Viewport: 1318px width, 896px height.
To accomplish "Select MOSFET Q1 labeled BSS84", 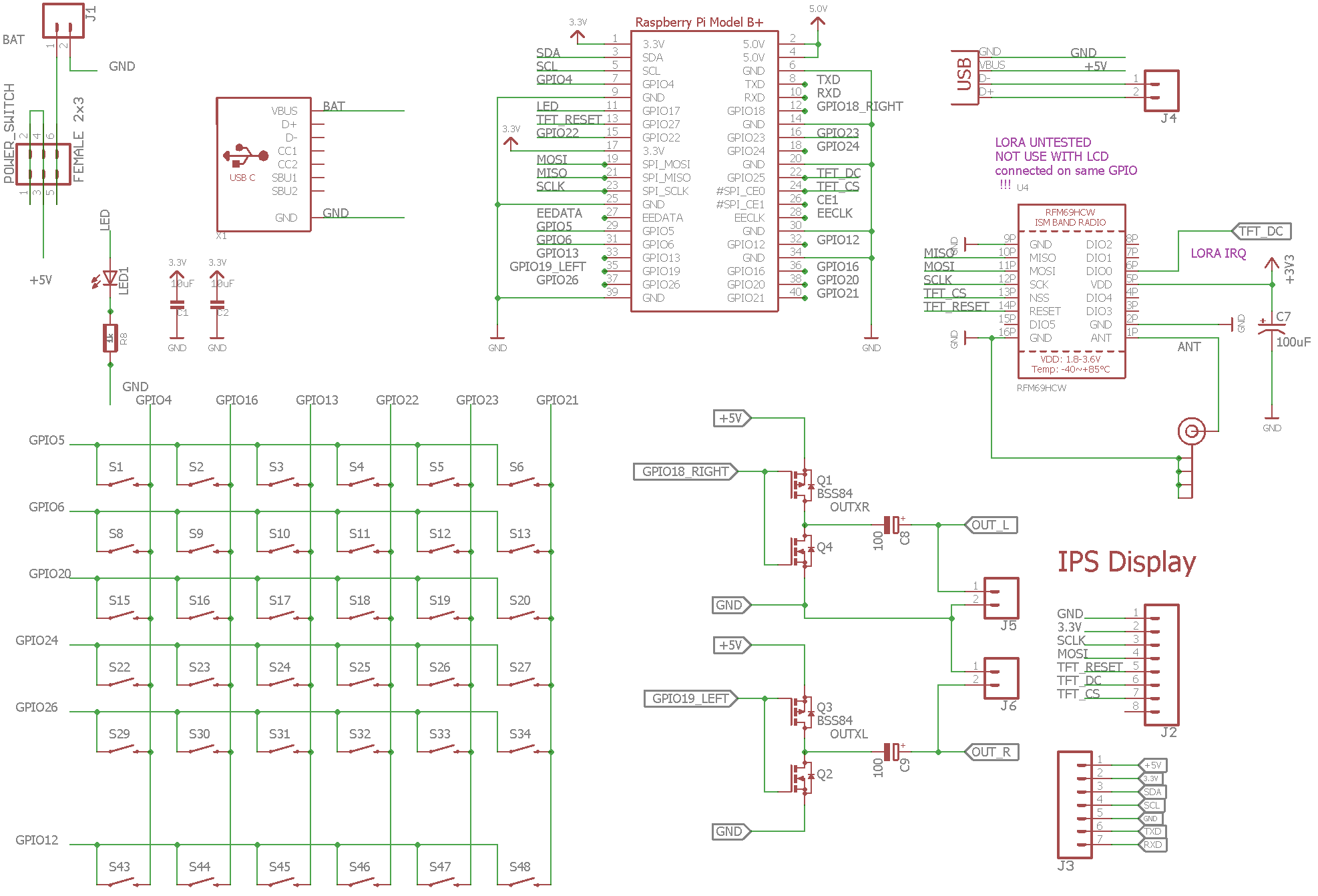I will [801, 484].
